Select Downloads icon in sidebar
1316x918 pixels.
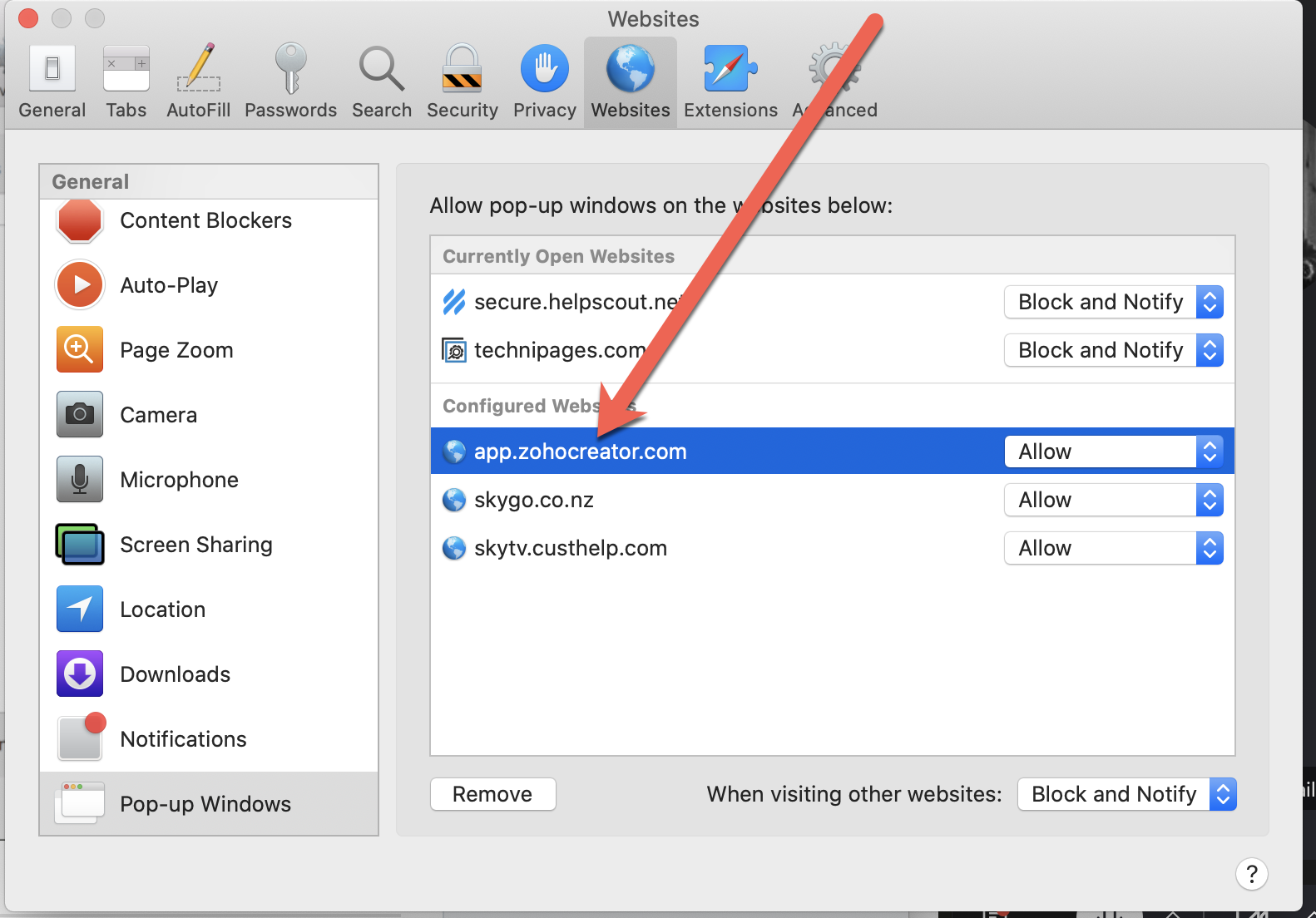(80, 674)
